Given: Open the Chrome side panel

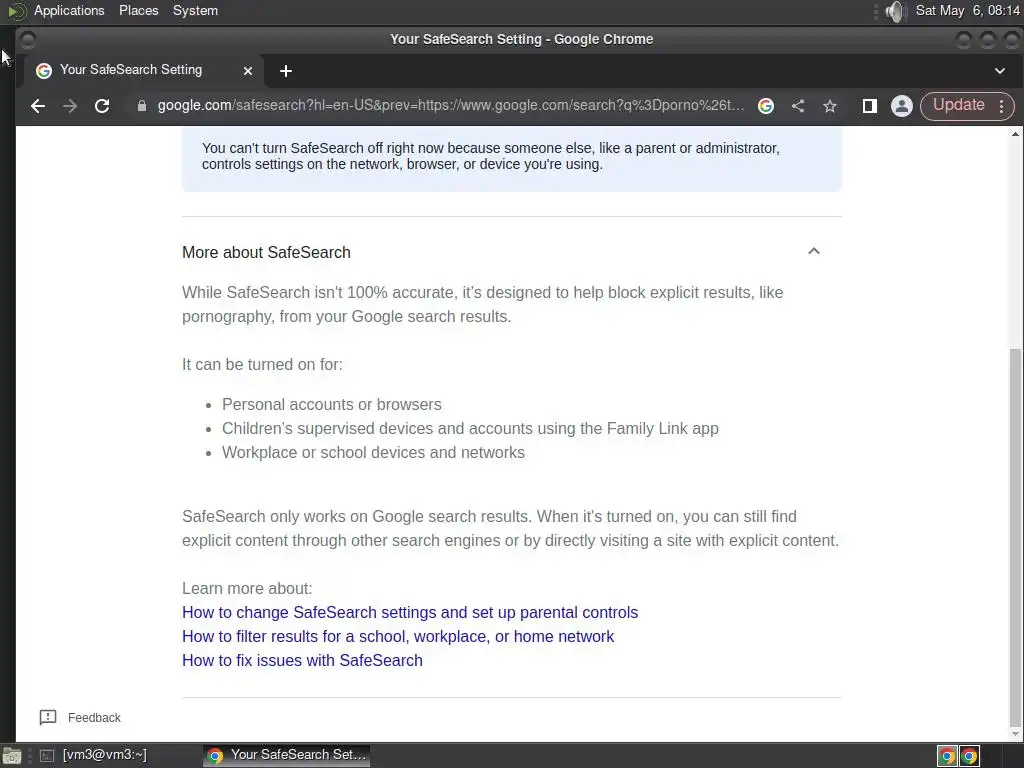Looking at the screenshot, I should coord(869,106).
